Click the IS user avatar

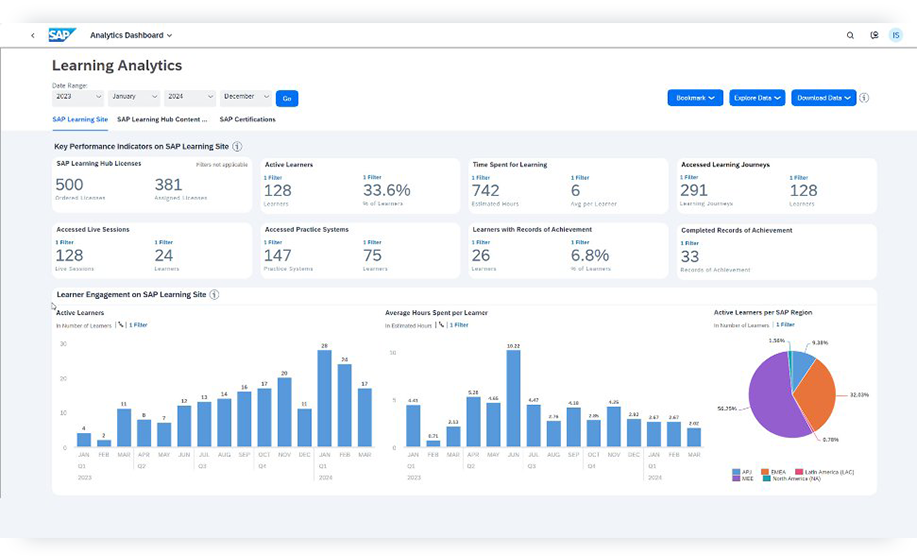(x=895, y=35)
